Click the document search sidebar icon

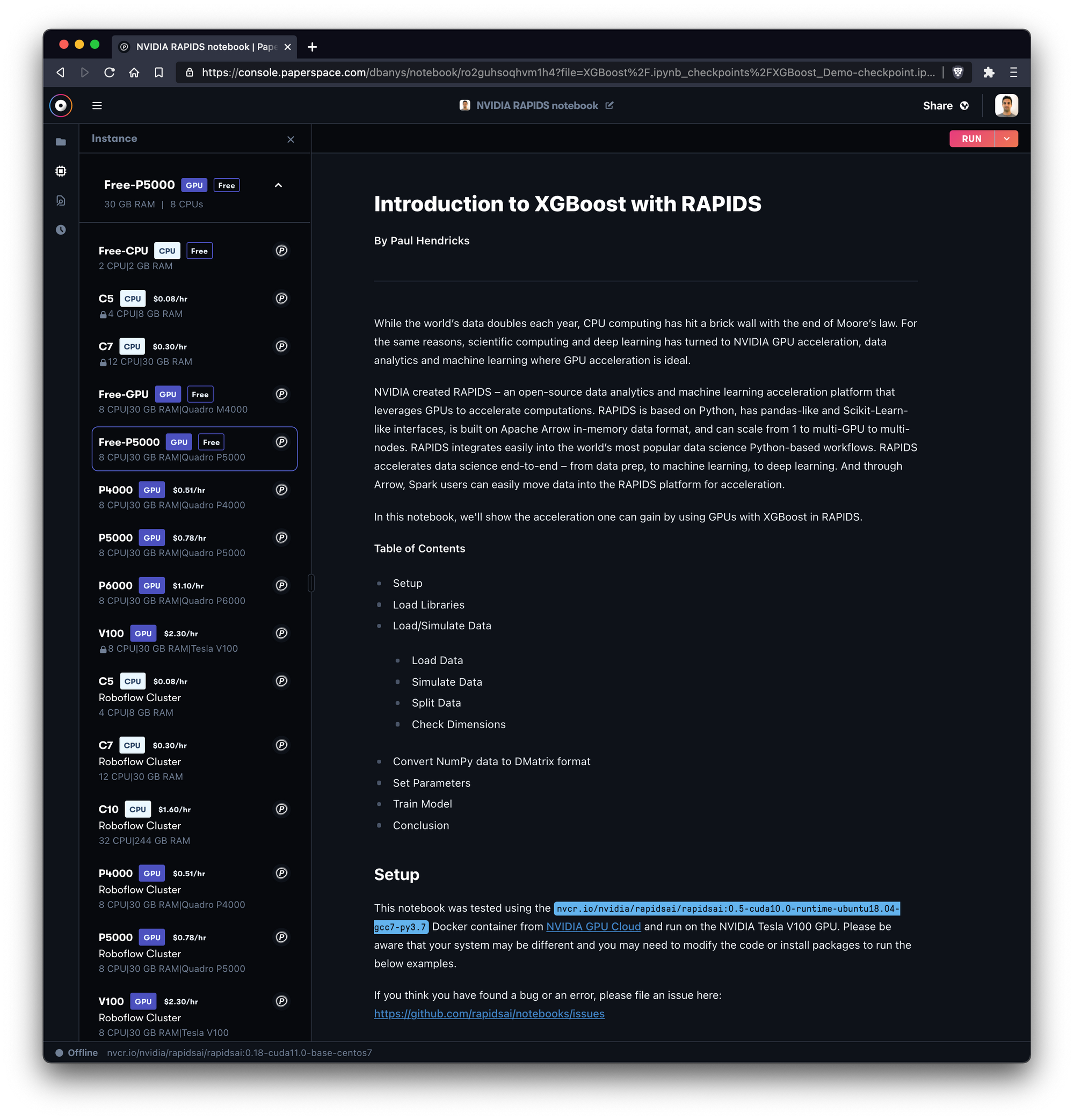[x=61, y=201]
